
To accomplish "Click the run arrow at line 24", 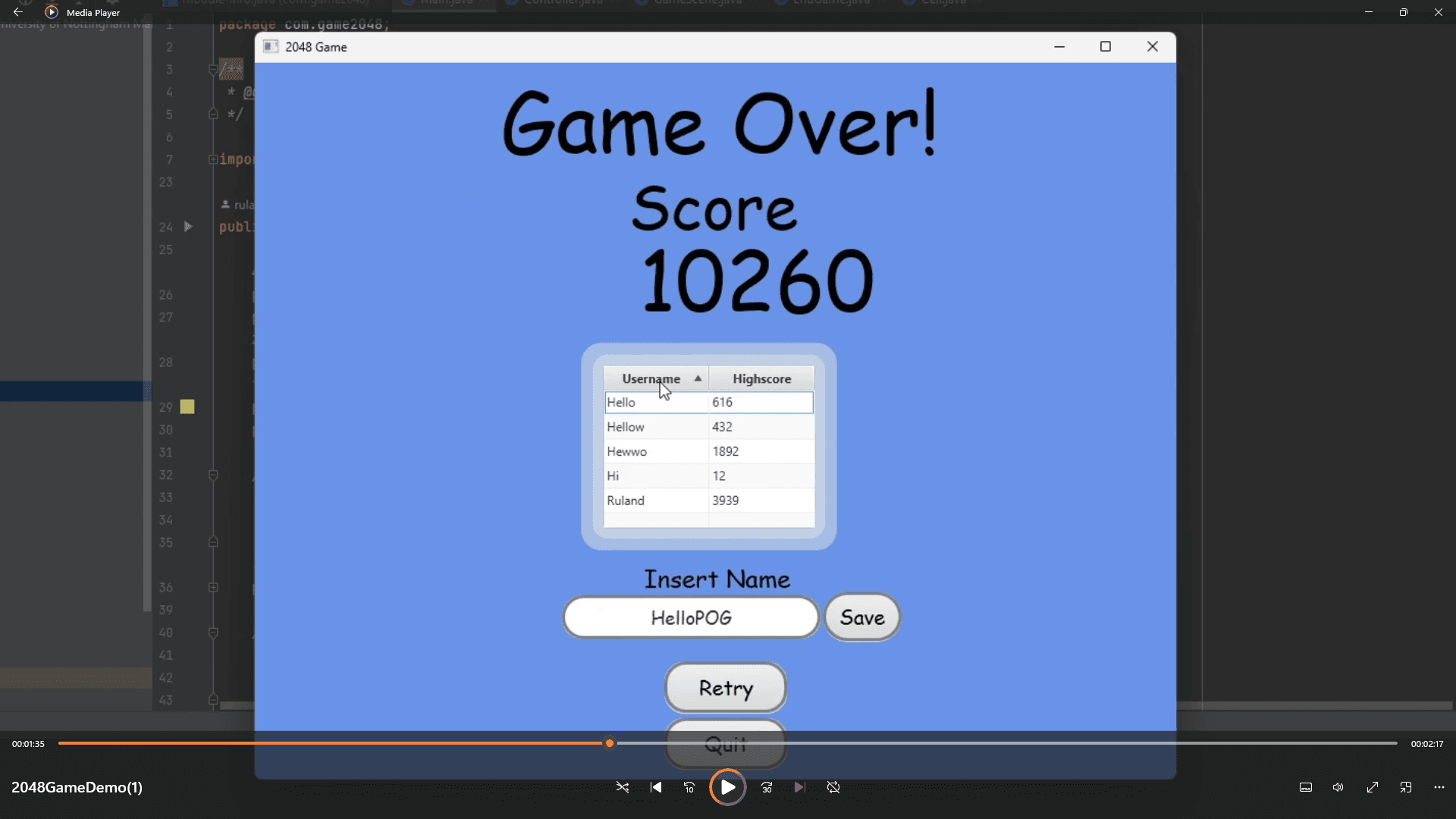I will (188, 227).
